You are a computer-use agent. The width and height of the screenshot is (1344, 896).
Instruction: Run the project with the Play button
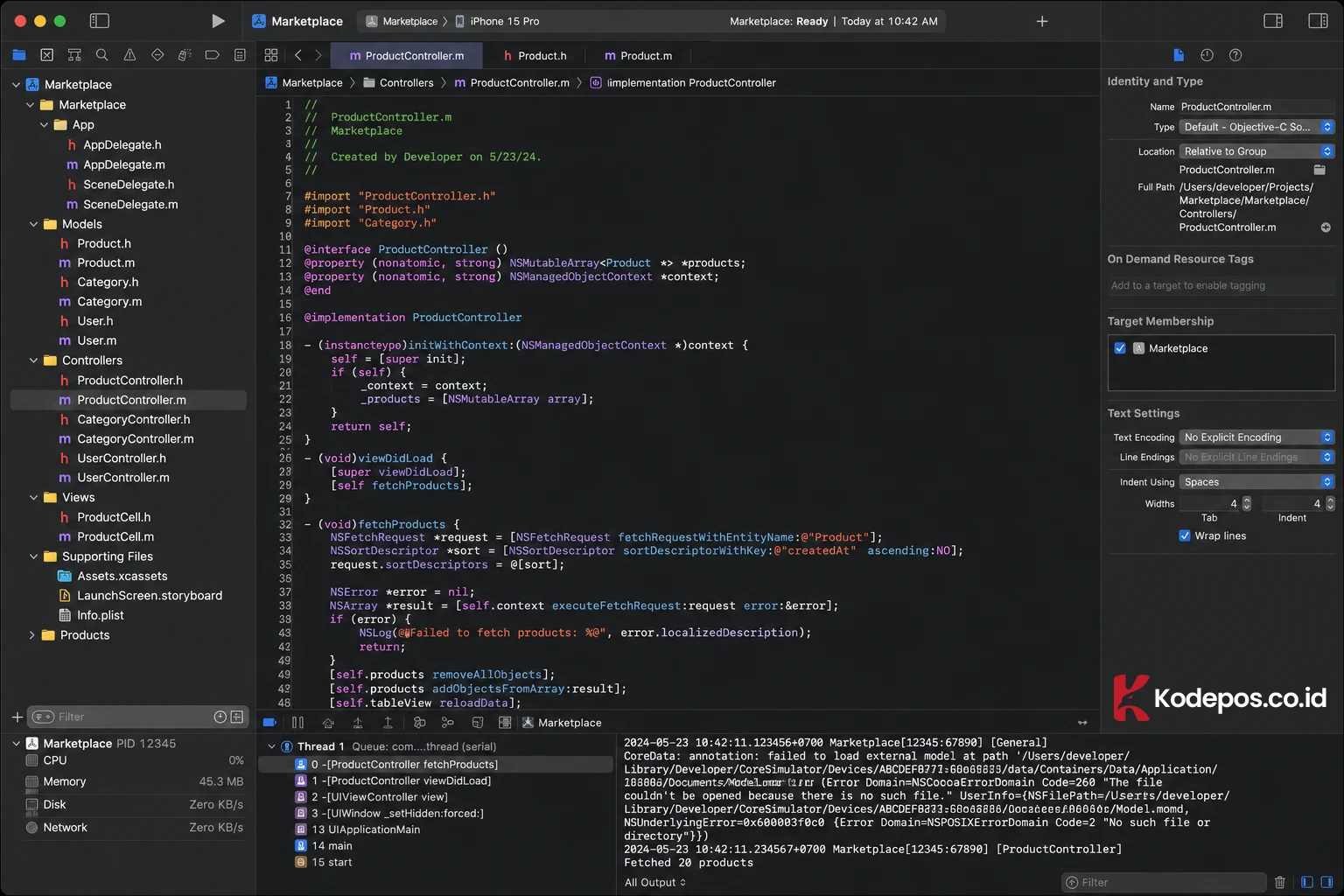218,21
